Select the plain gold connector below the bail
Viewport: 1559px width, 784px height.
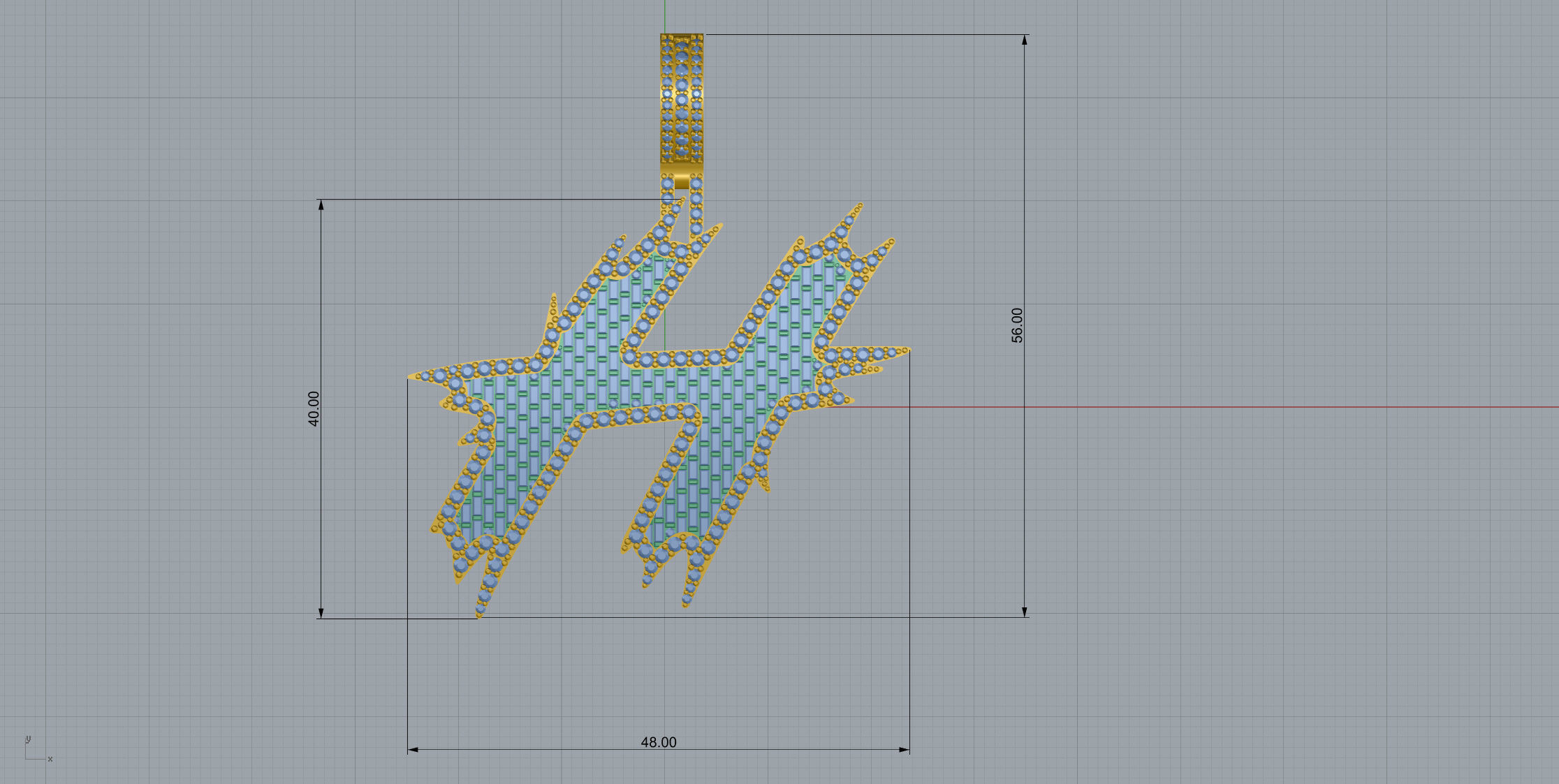[x=682, y=182]
